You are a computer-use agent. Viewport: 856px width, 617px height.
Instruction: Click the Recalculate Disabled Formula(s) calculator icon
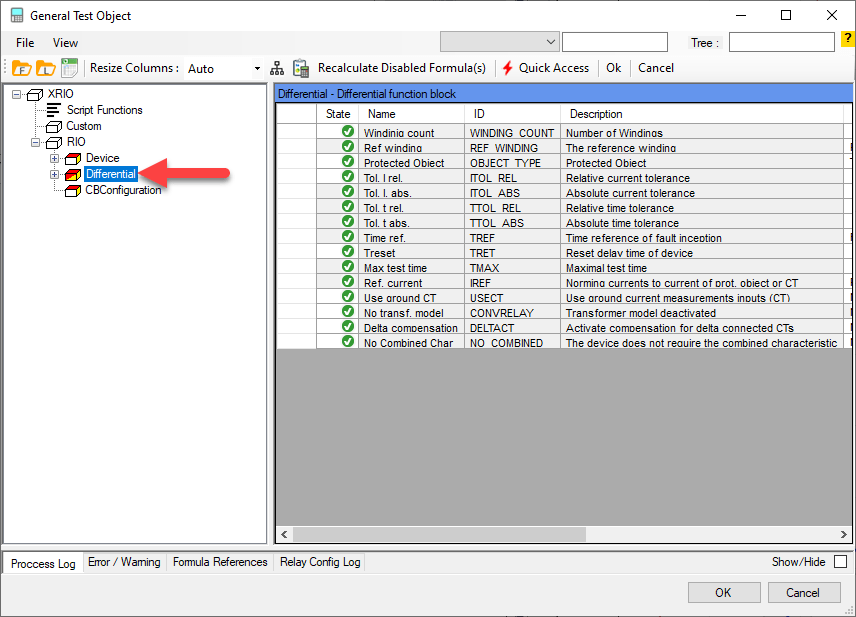click(x=300, y=68)
